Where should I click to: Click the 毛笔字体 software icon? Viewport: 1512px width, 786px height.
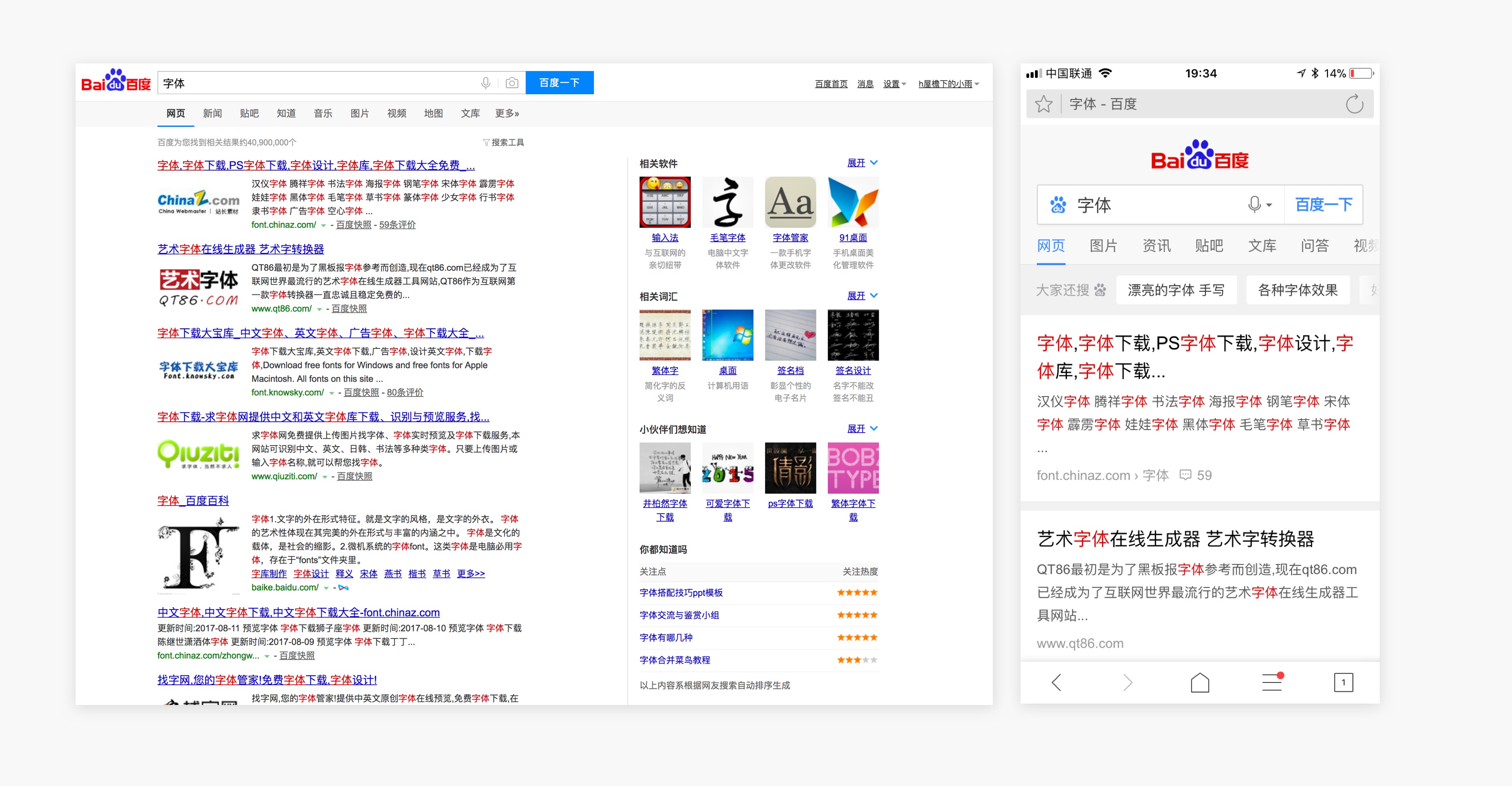click(x=728, y=202)
